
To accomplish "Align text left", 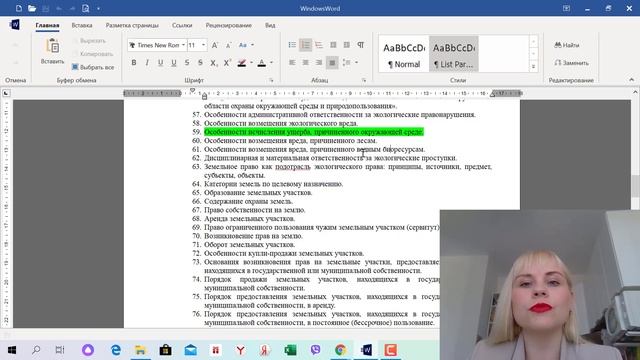I will [x=292, y=63].
